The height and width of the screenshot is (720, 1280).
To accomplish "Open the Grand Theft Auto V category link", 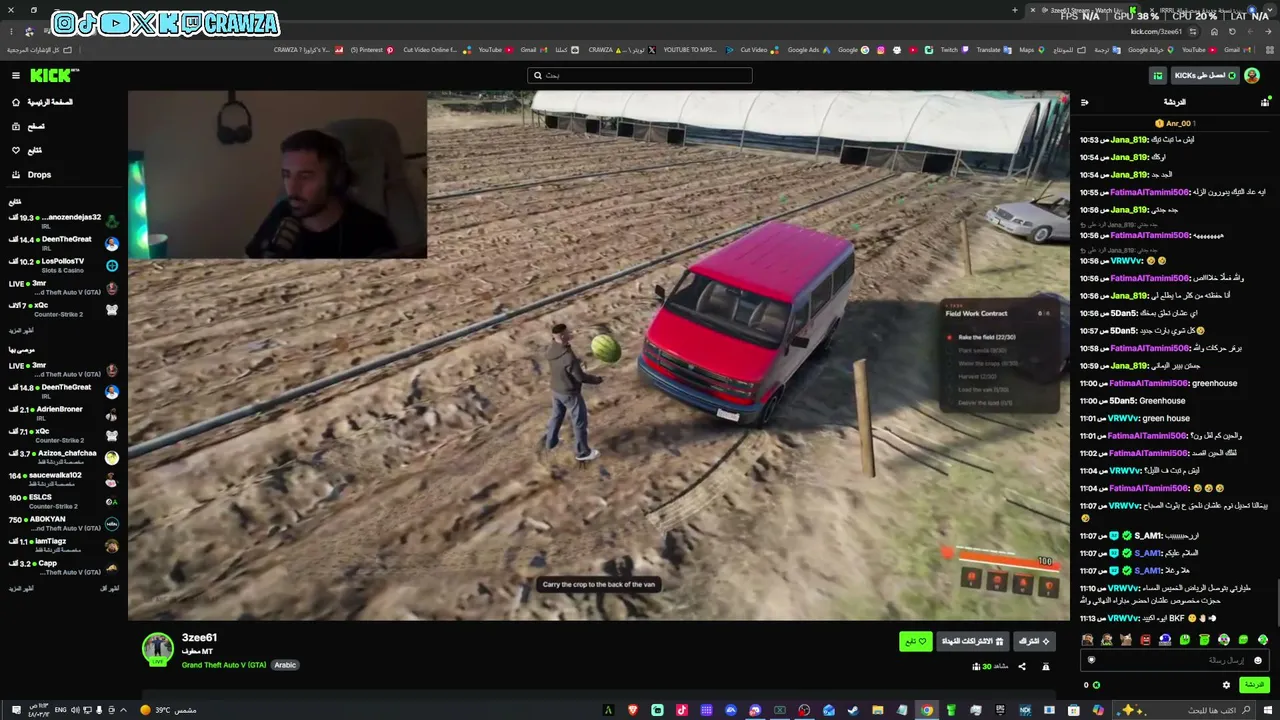I will click(x=224, y=665).
